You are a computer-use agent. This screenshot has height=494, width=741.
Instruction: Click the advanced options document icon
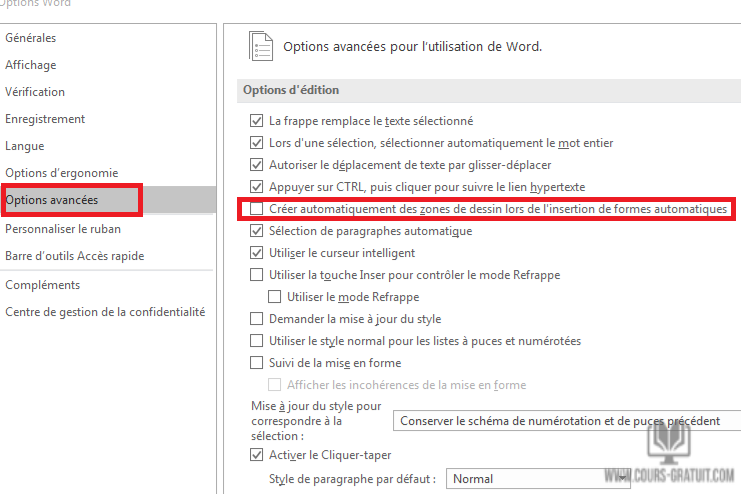(x=260, y=46)
